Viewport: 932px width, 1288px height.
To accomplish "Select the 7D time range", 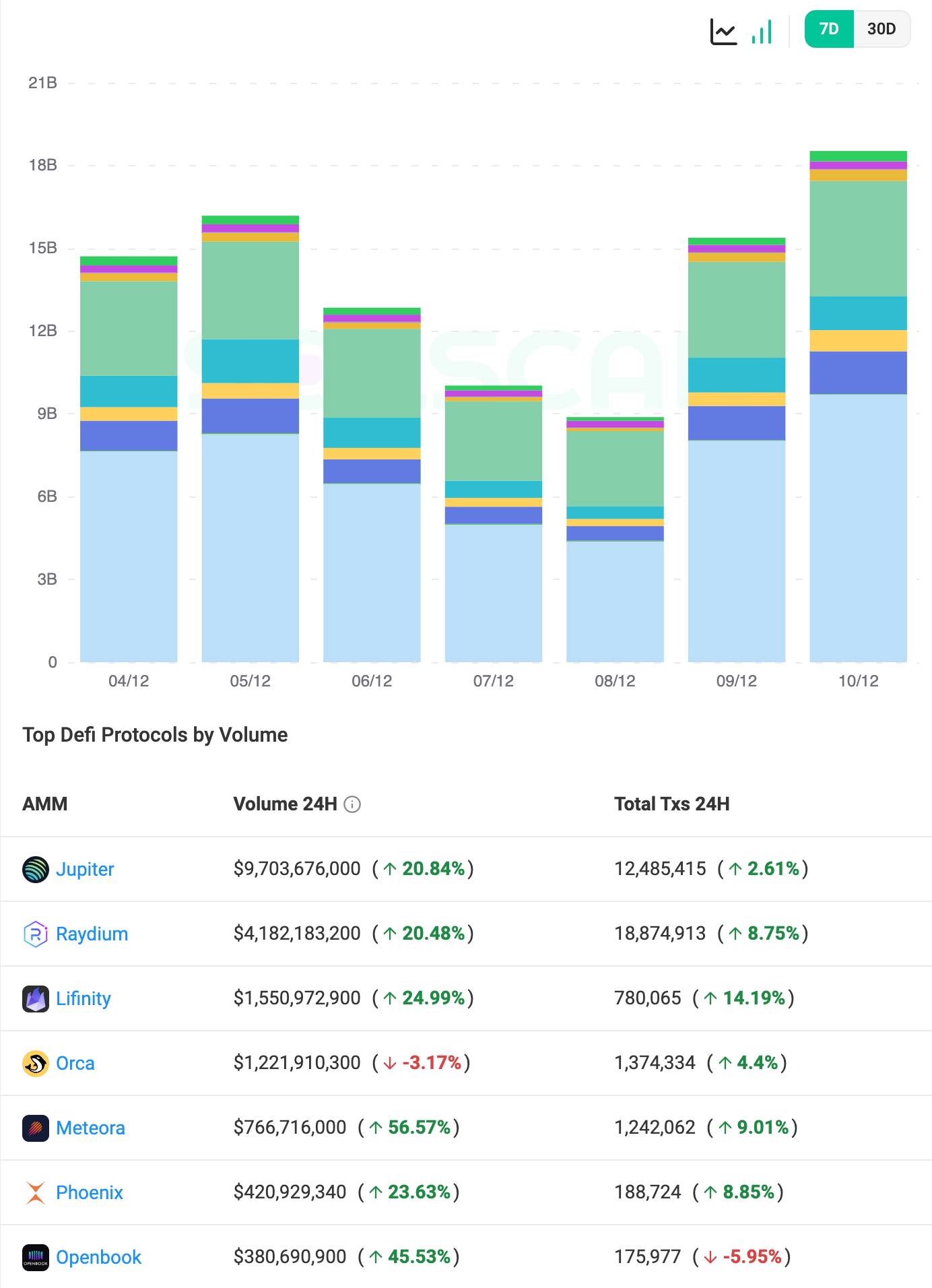I will [829, 29].
